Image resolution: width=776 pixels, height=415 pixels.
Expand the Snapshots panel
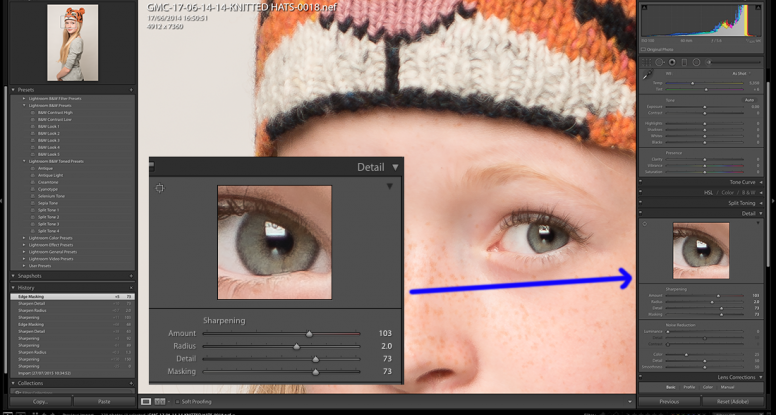pyautogui.click(x=13, y=276)
